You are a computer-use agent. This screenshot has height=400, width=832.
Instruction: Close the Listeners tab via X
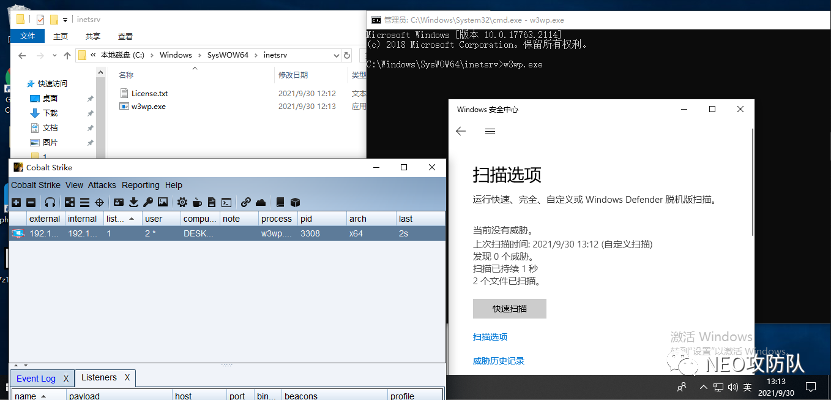click(127, 377)
